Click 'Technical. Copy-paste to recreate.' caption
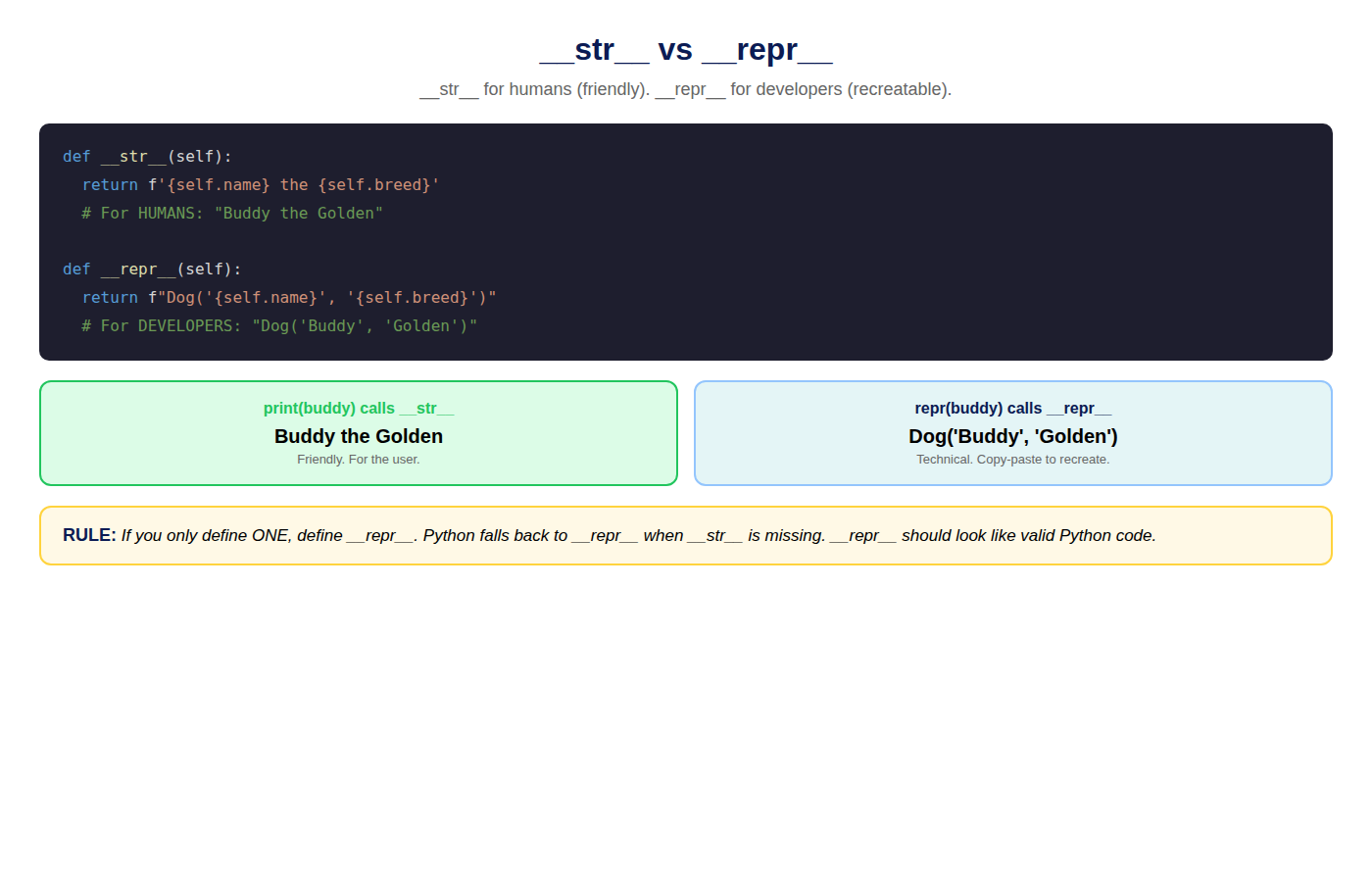1372x882 pixels. pos(1013,460)
